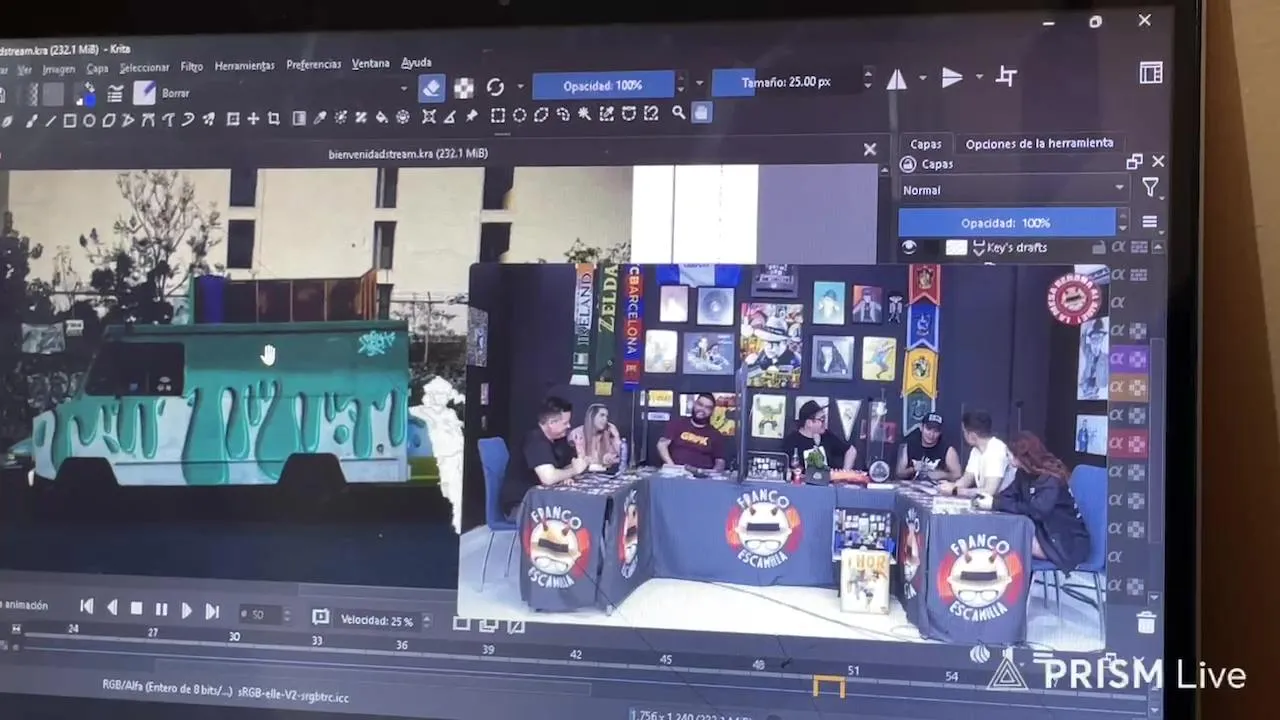Toggle eraser mode
This screenshot has width=1280, height=720.
[432, 88]
